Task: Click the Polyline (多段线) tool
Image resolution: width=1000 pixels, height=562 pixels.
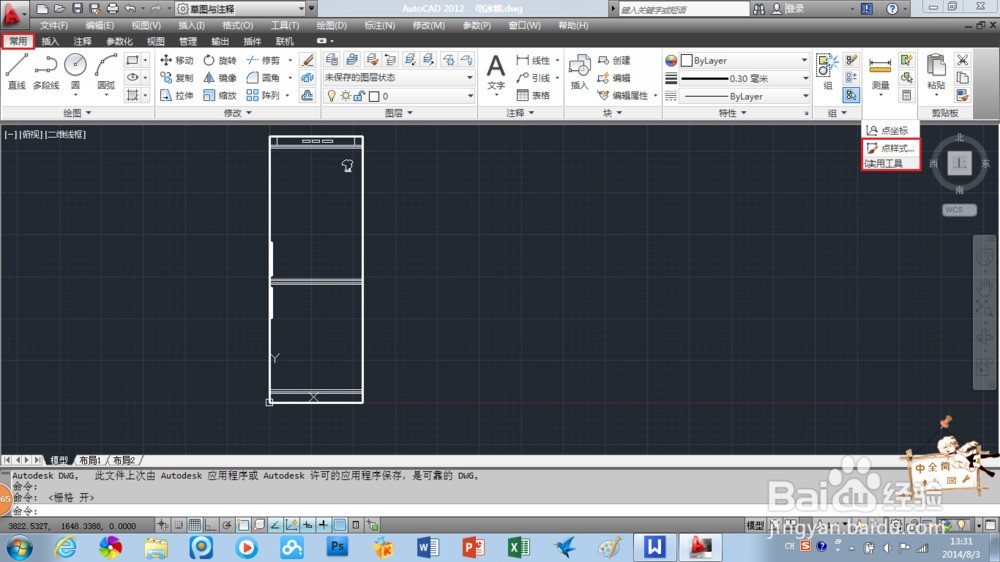Action: click(x=46, y=71)
